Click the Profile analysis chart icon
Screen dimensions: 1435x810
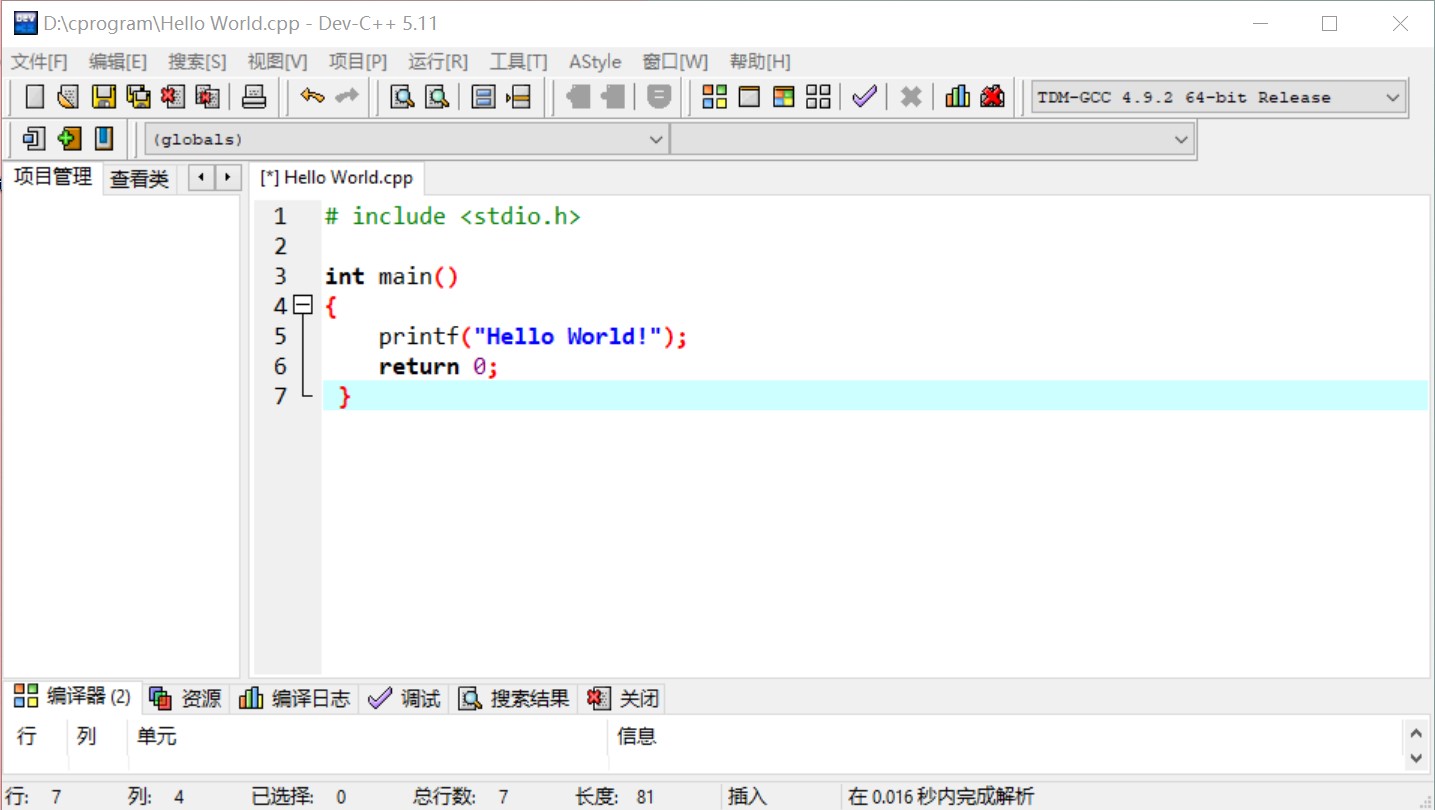957,96
